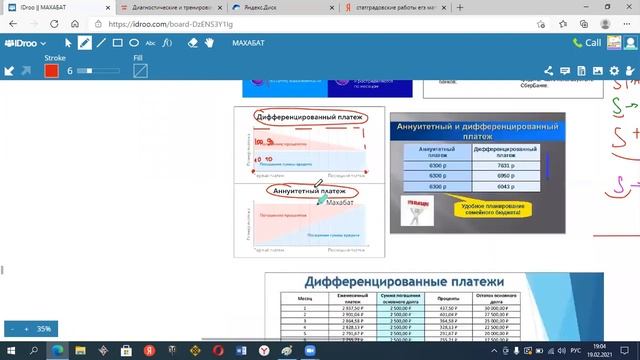Click the Аннуитетный платеж chart heading

point(309,191)
